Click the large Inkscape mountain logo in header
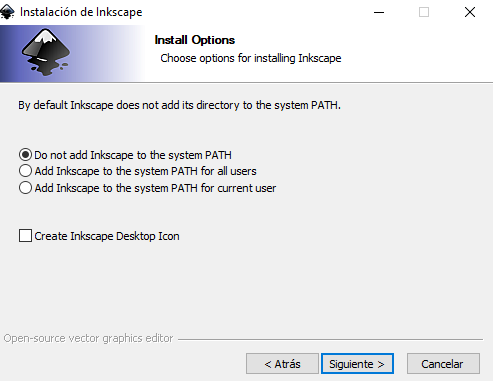 click(46, 52)
